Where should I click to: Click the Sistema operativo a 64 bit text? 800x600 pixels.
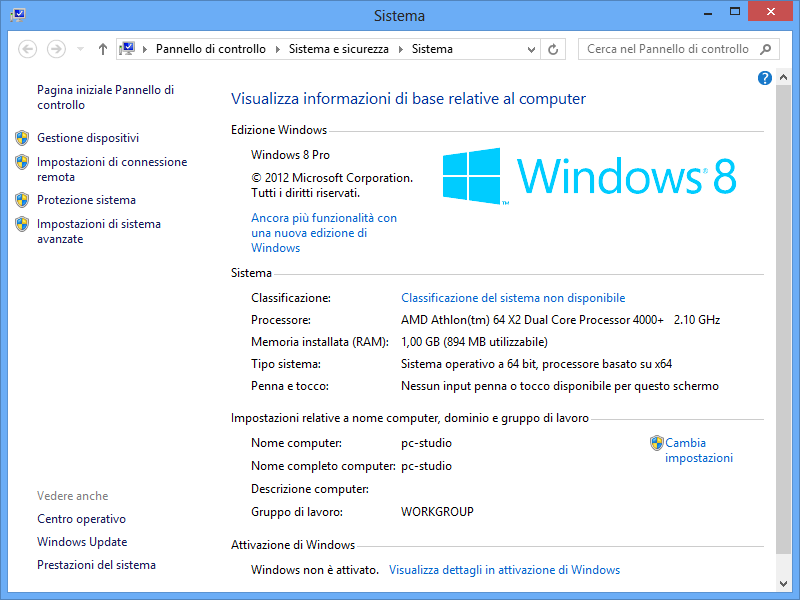coord(536,364)
